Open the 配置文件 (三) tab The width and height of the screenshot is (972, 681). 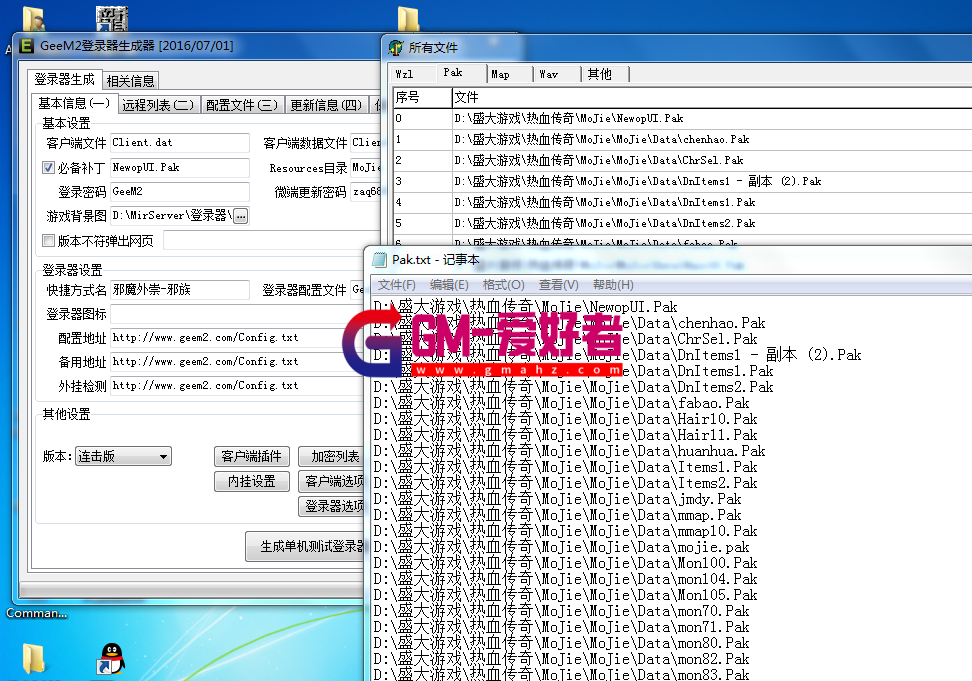[242, 105]
